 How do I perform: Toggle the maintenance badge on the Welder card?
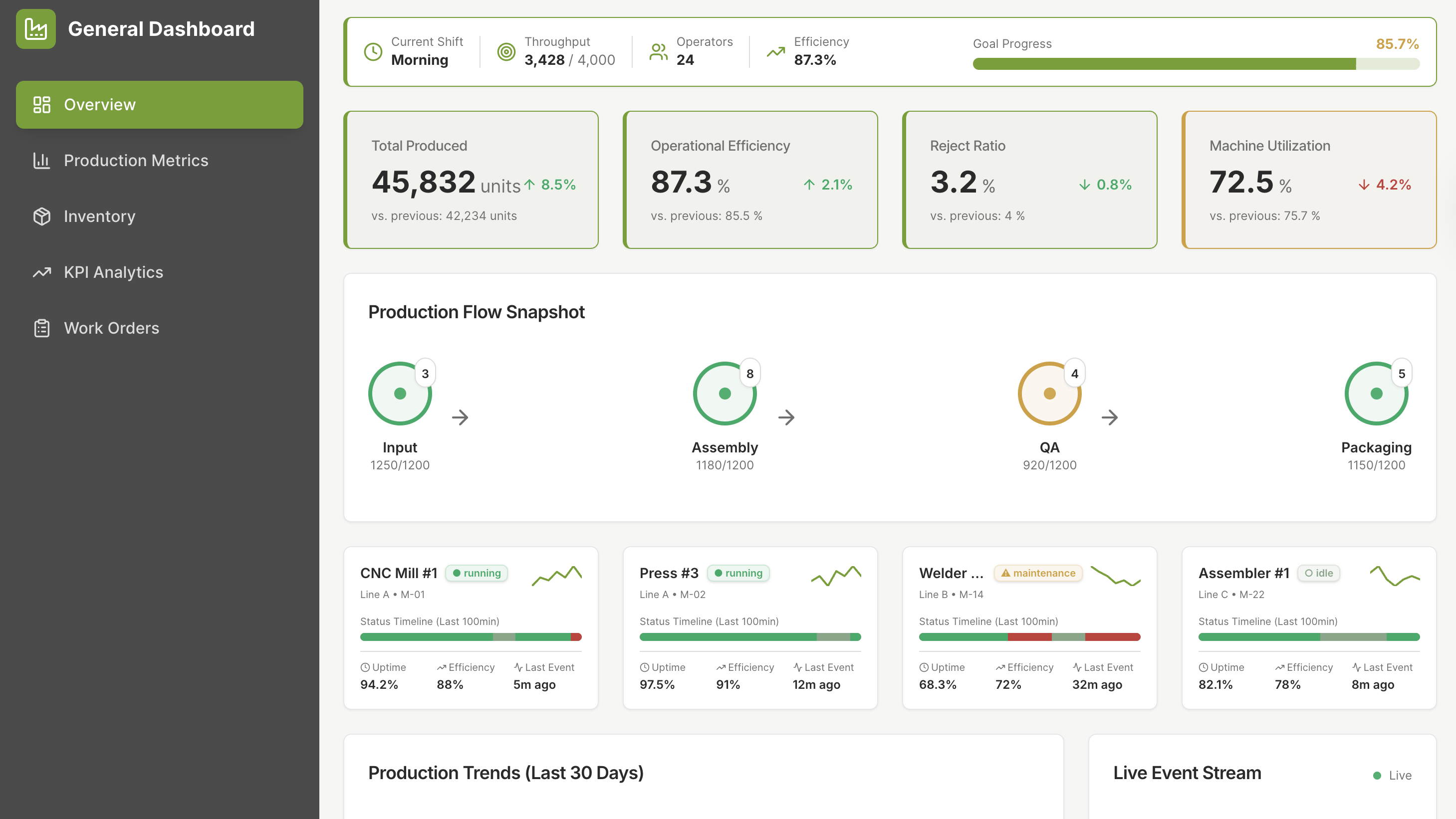tap(1038, 573)
